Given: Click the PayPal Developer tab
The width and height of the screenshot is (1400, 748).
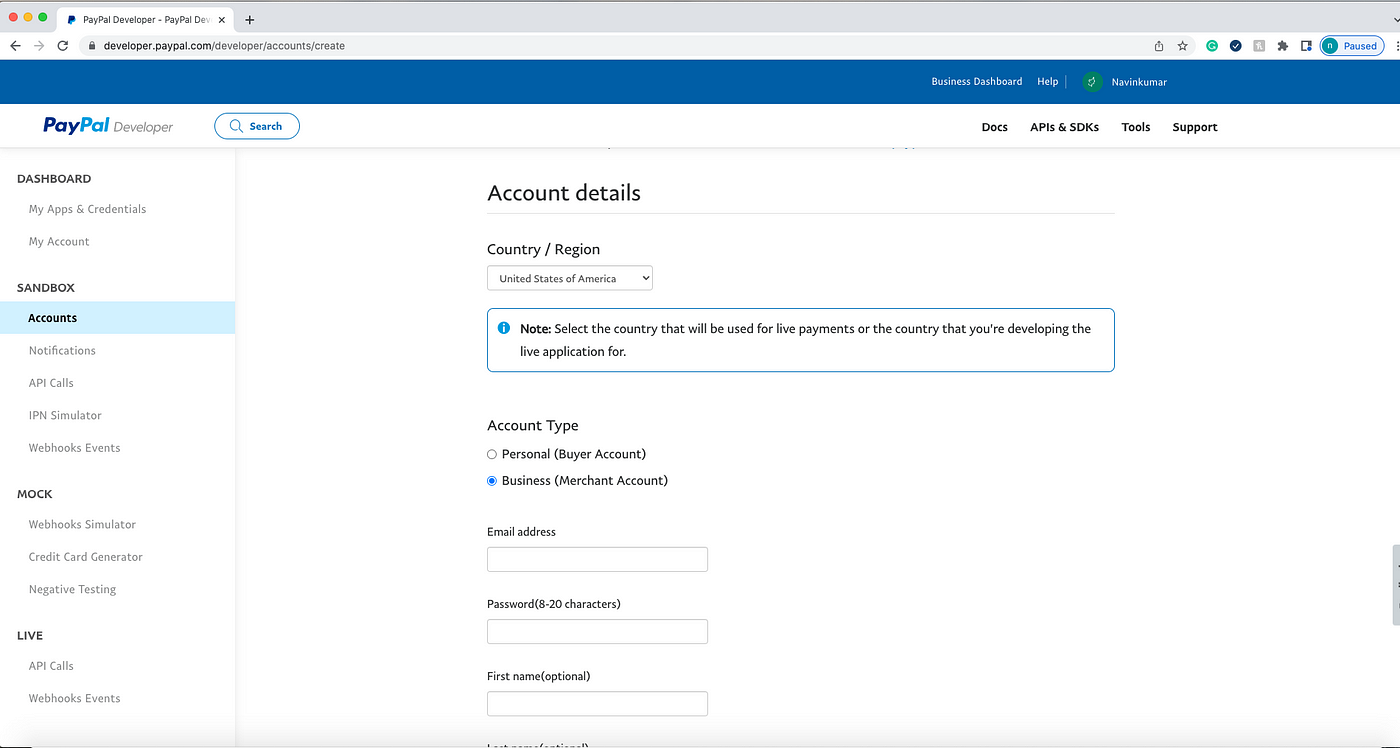Looking at the screenshot, I should tap(147, 19).
